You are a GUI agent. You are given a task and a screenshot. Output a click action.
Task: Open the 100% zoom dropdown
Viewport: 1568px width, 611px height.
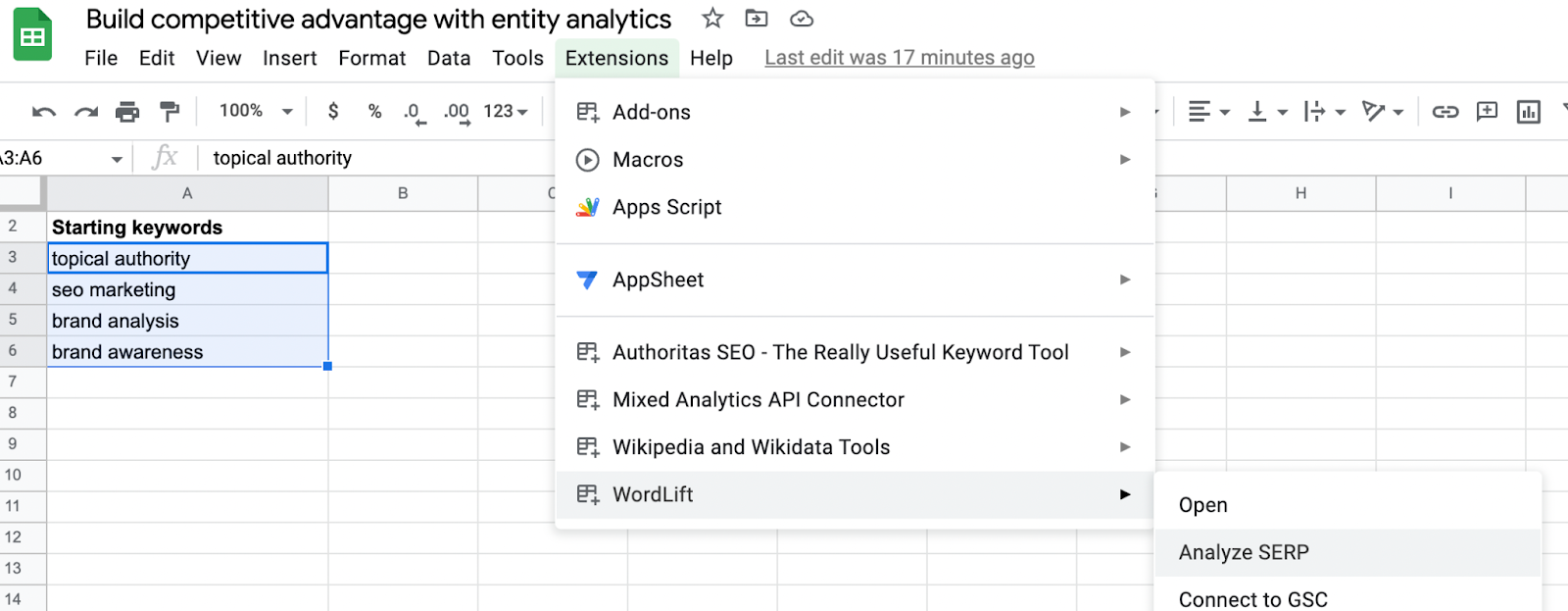coord(255,112)
